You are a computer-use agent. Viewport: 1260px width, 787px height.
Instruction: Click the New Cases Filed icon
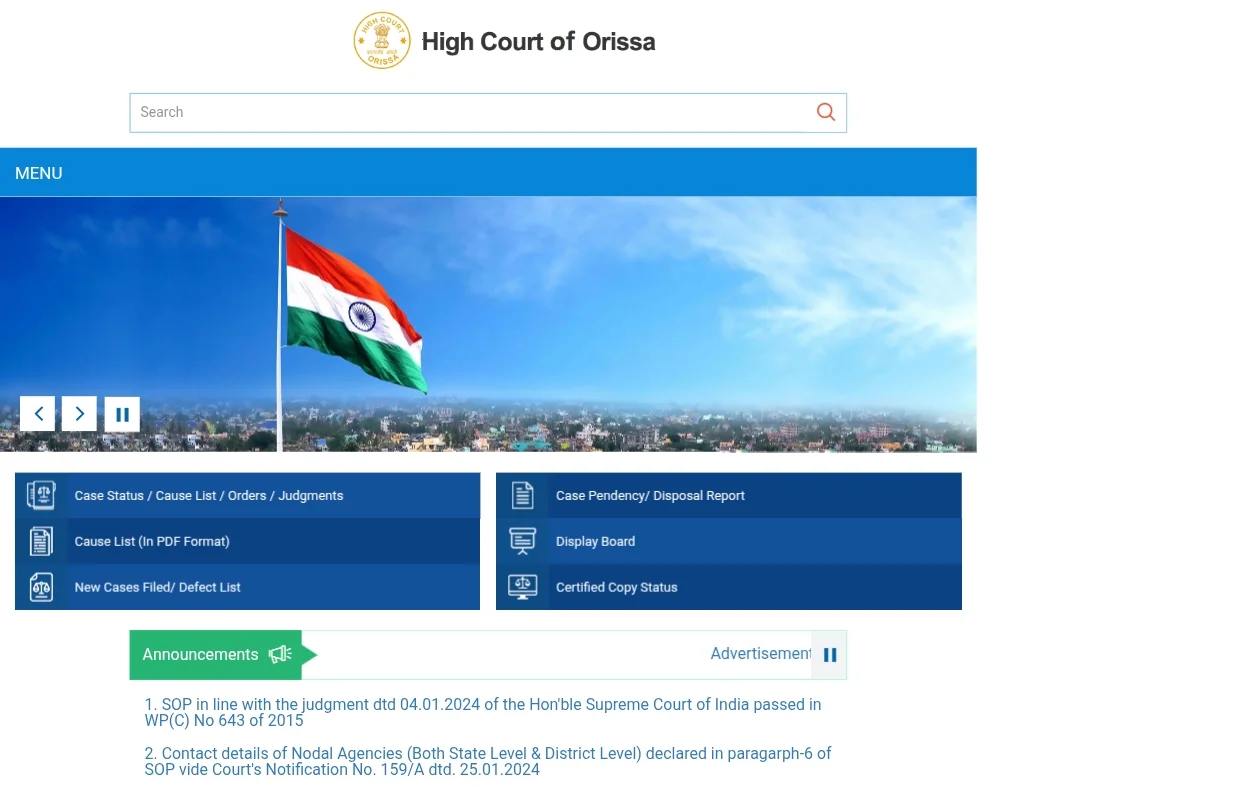tap(41, 587)
